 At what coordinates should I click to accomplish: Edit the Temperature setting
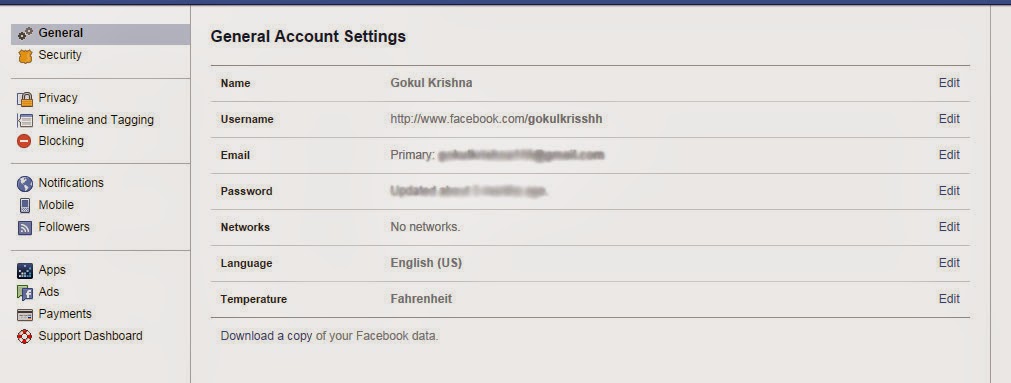click(949, 299)
